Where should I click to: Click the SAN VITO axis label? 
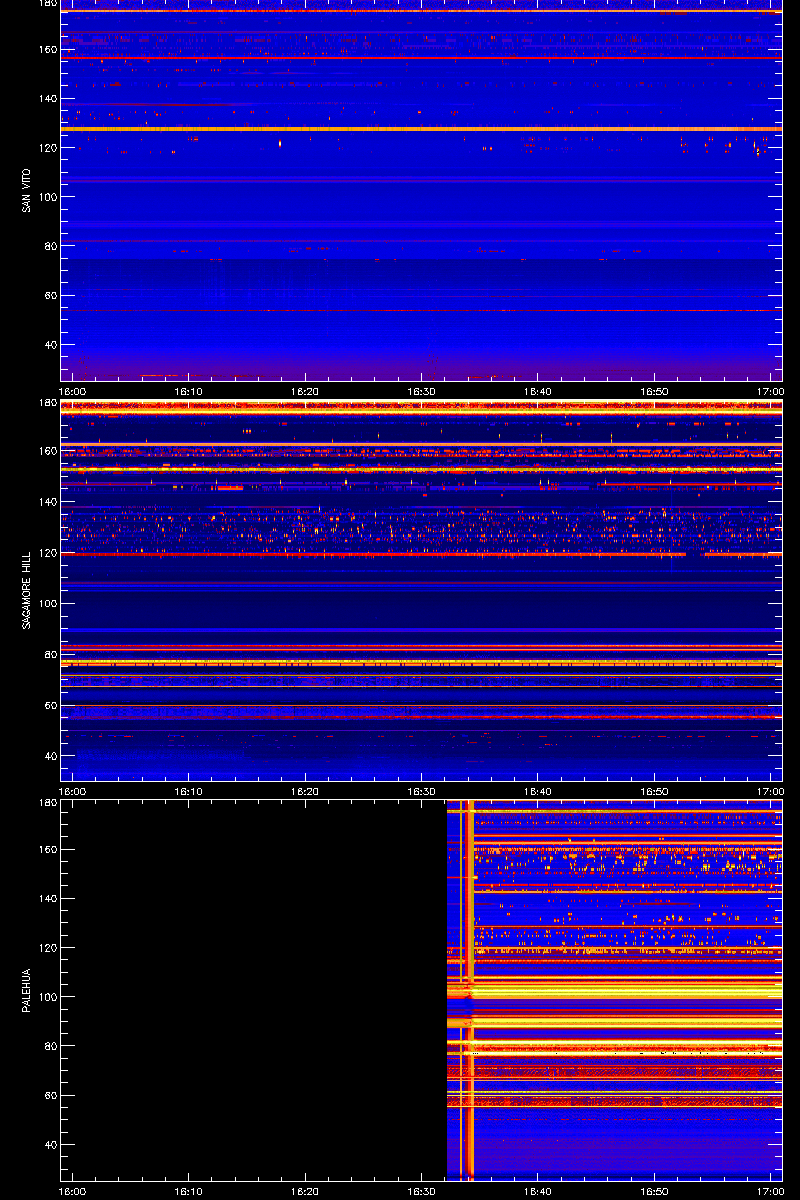click(x=26, y=190)
